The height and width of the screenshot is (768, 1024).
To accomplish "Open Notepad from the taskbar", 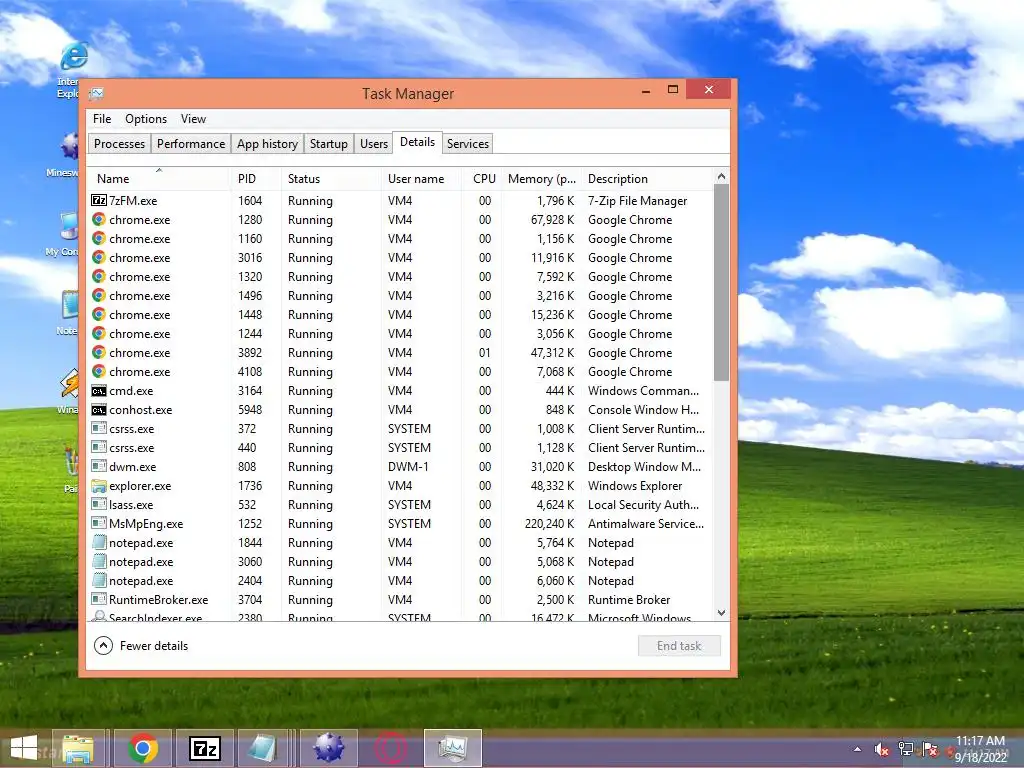I will [x=264, y=748].
